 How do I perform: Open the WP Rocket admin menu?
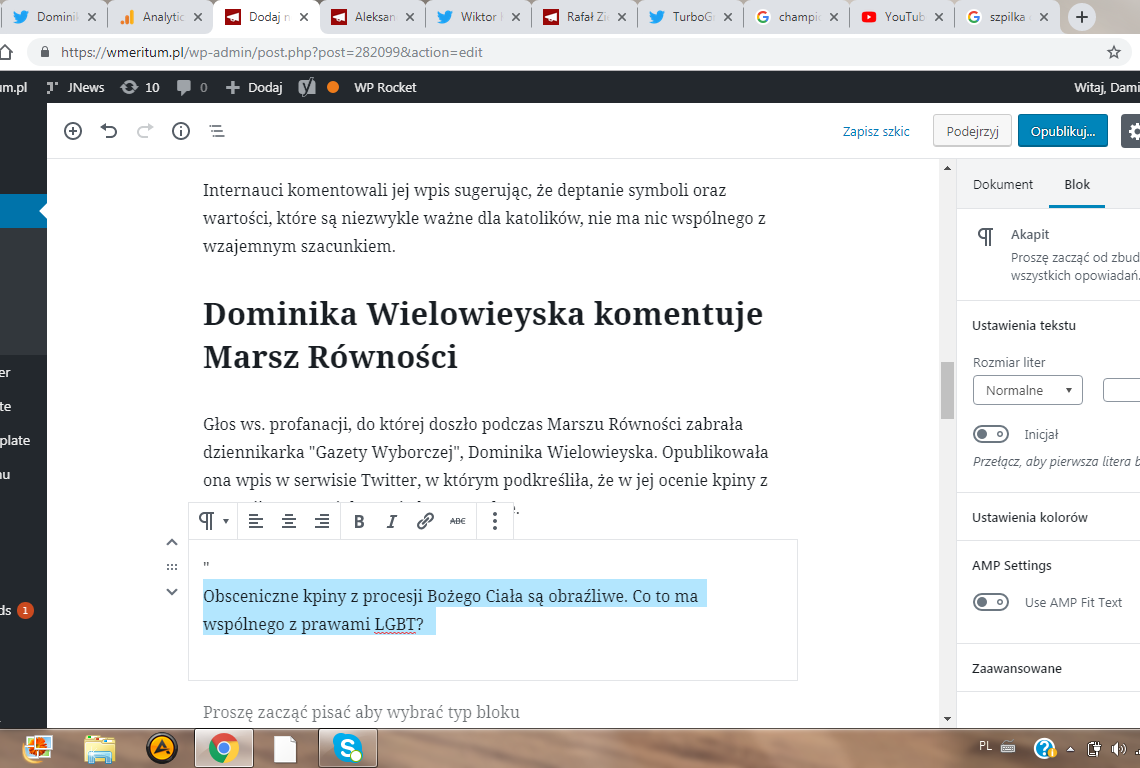click(384, 87)
